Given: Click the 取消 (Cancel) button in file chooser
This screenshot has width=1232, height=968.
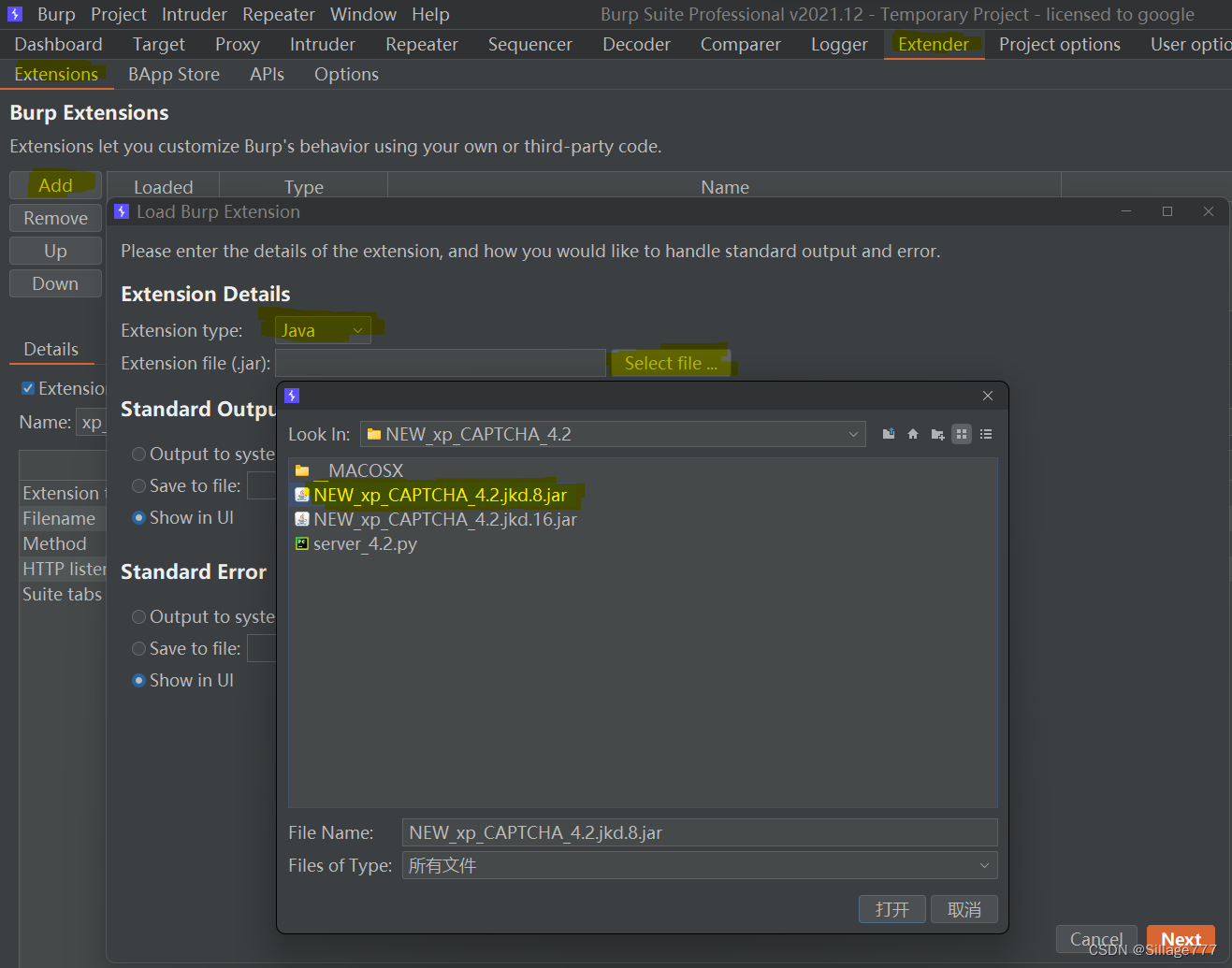Looking at the screenshot, I should click(x=964, y=909).
